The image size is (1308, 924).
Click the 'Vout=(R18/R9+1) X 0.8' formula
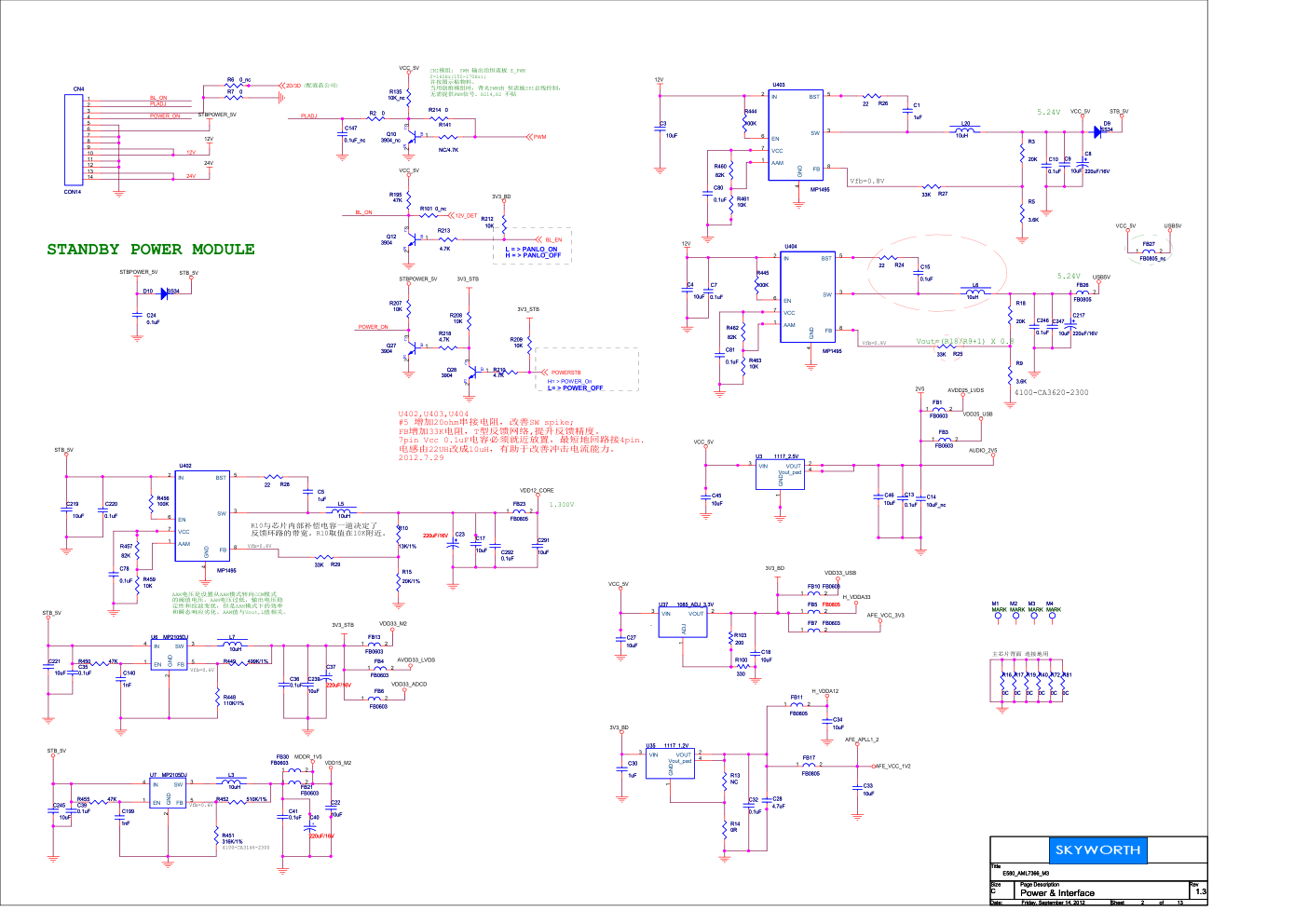click(965, 341)
